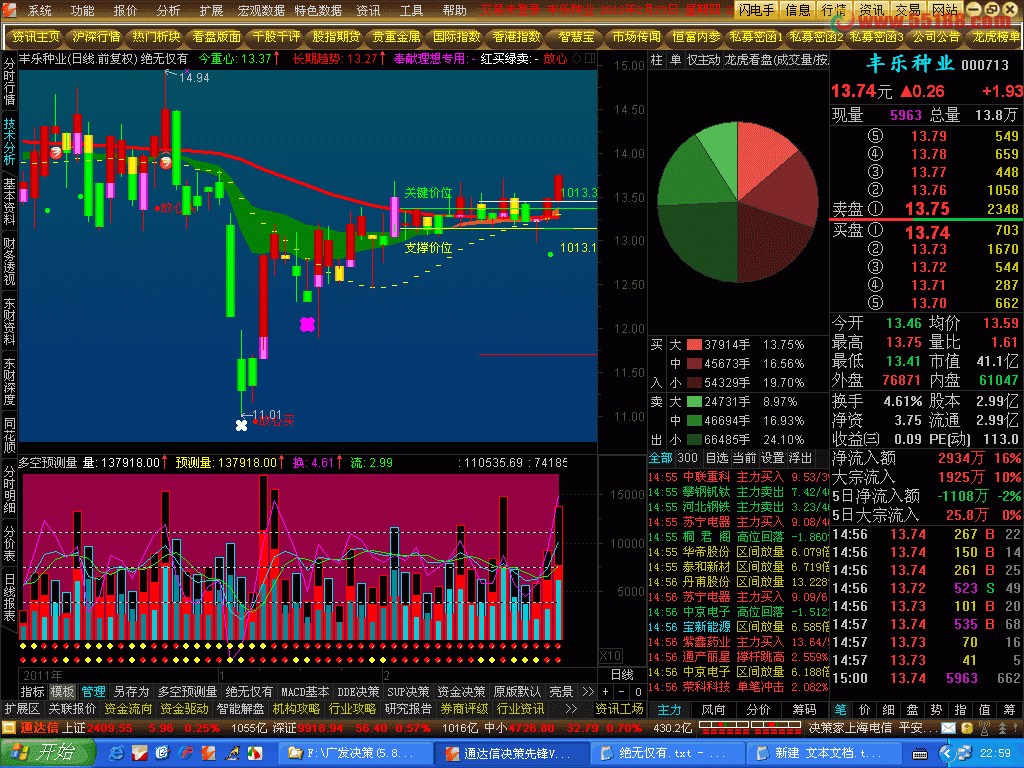The image size is (1024, 768).
Task: Toggle the 单 view option
Action: (675, 59)
